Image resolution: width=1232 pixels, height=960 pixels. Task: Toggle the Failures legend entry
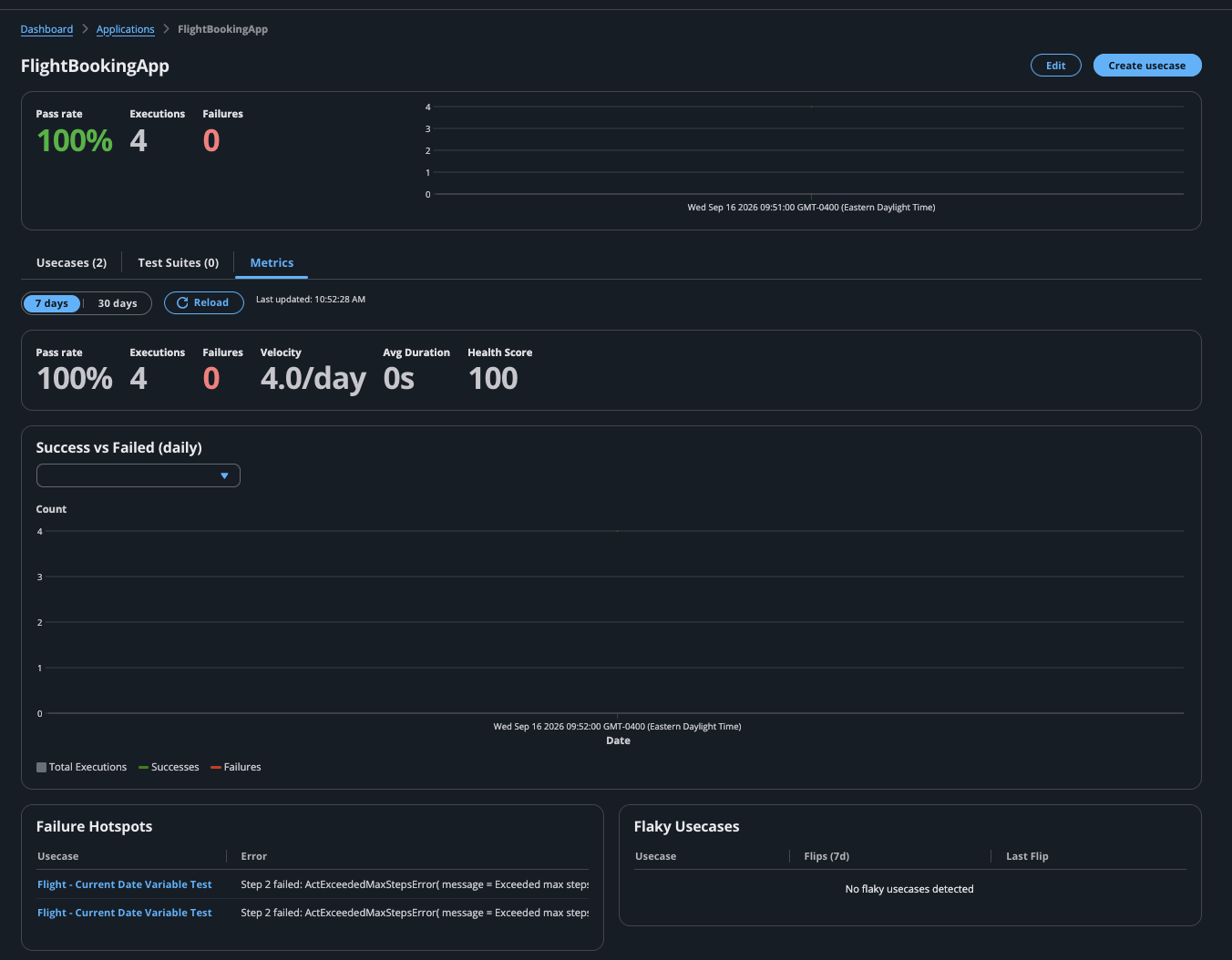coord(236,767)
